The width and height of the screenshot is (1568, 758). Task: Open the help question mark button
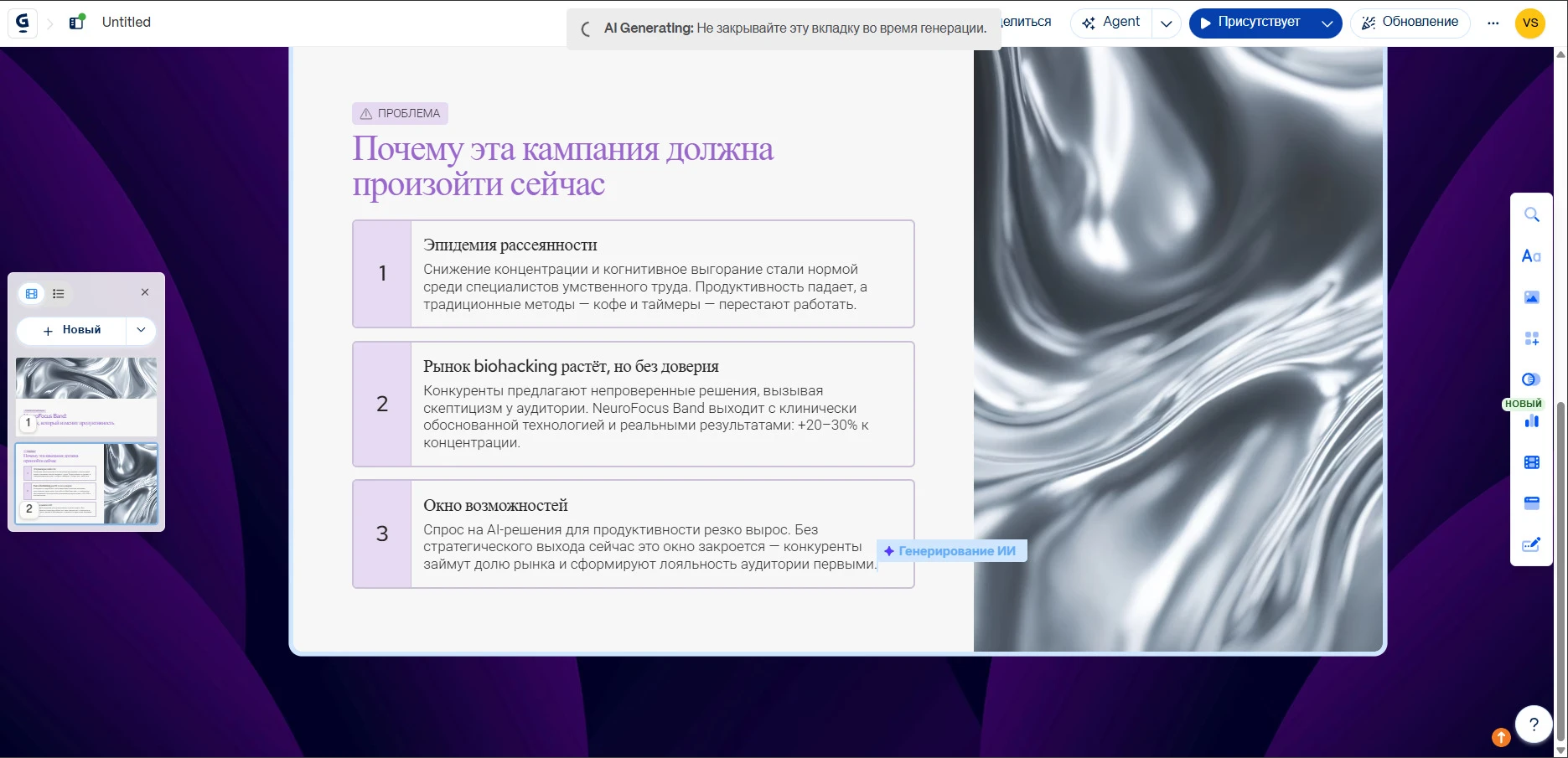click(x=1534, y=724)
